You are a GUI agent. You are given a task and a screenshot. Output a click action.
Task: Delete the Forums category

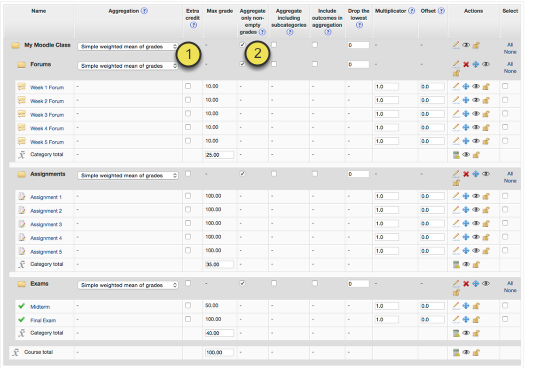pyautogui.click(x=466, y=64)
